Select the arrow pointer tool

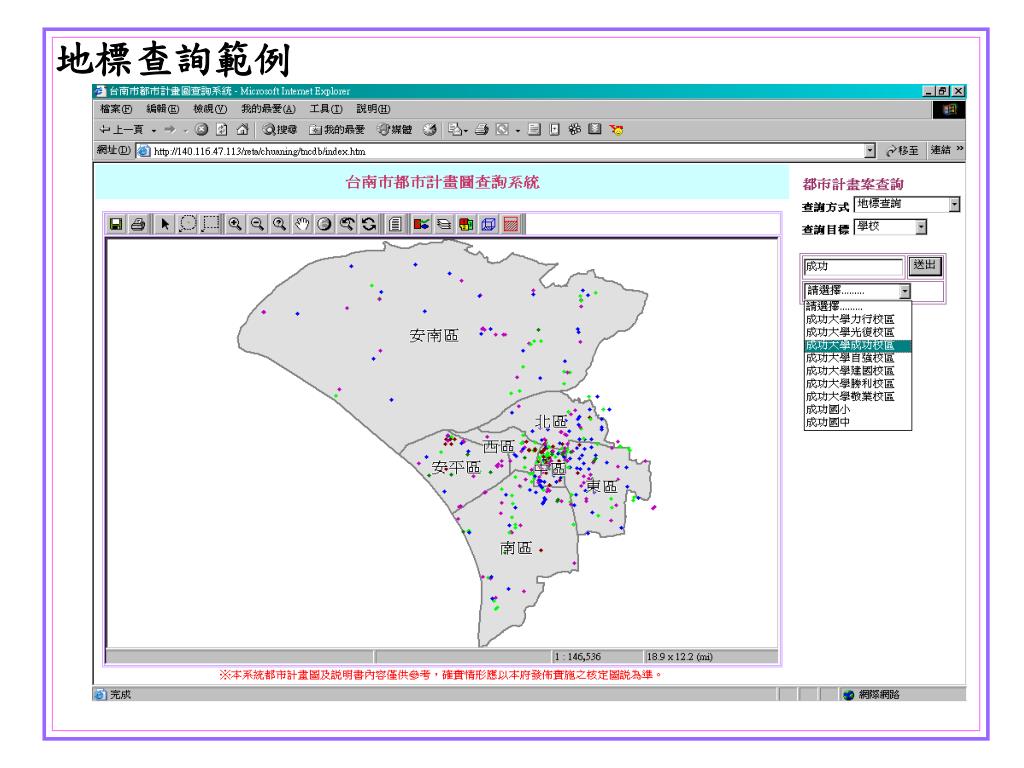coord(165,225)
